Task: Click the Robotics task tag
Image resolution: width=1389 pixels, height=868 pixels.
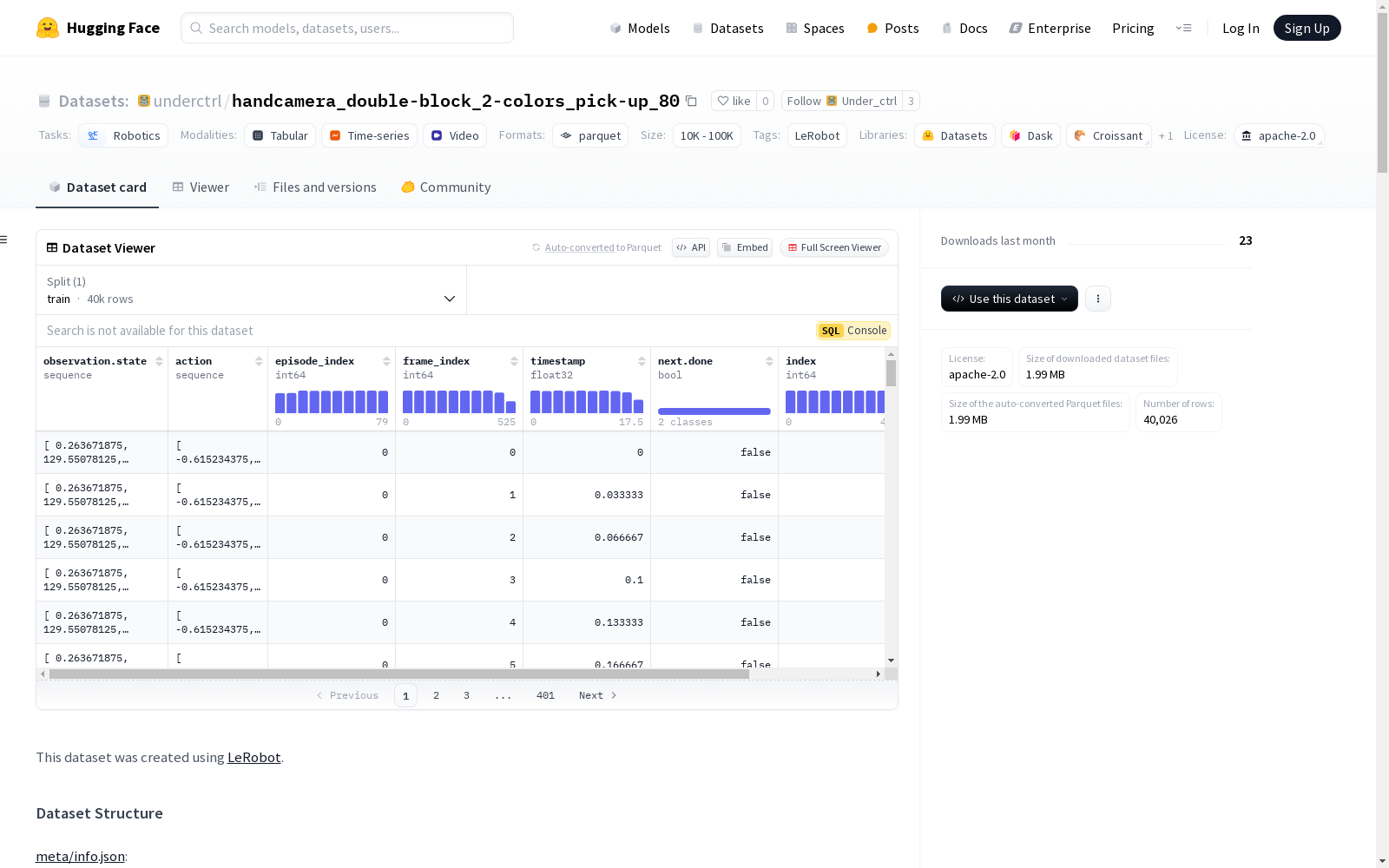Action: 123,135
